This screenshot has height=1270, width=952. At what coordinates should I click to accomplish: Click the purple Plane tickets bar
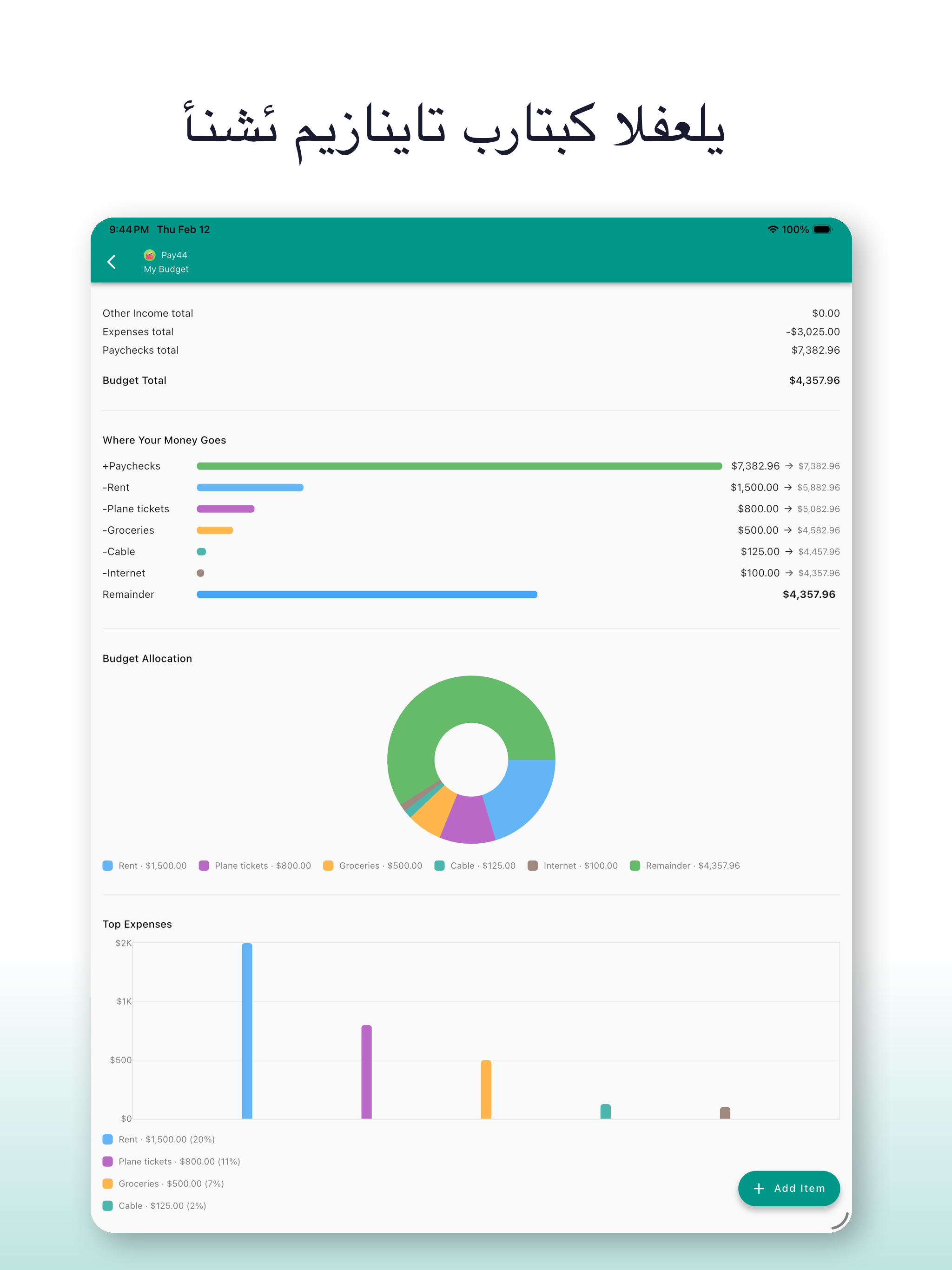[225, 509]
